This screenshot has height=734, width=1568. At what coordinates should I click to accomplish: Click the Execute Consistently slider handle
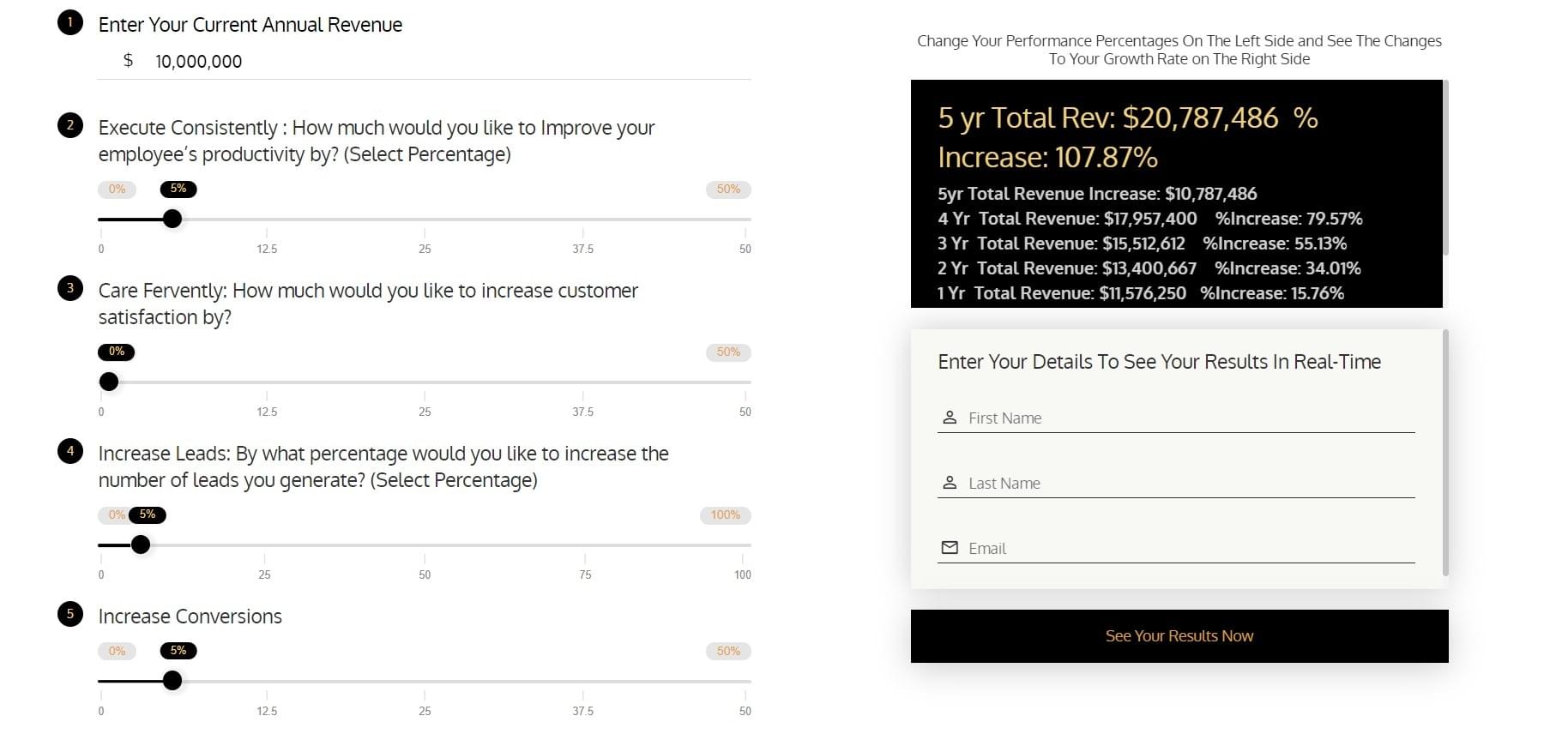[x=172, y=219]
